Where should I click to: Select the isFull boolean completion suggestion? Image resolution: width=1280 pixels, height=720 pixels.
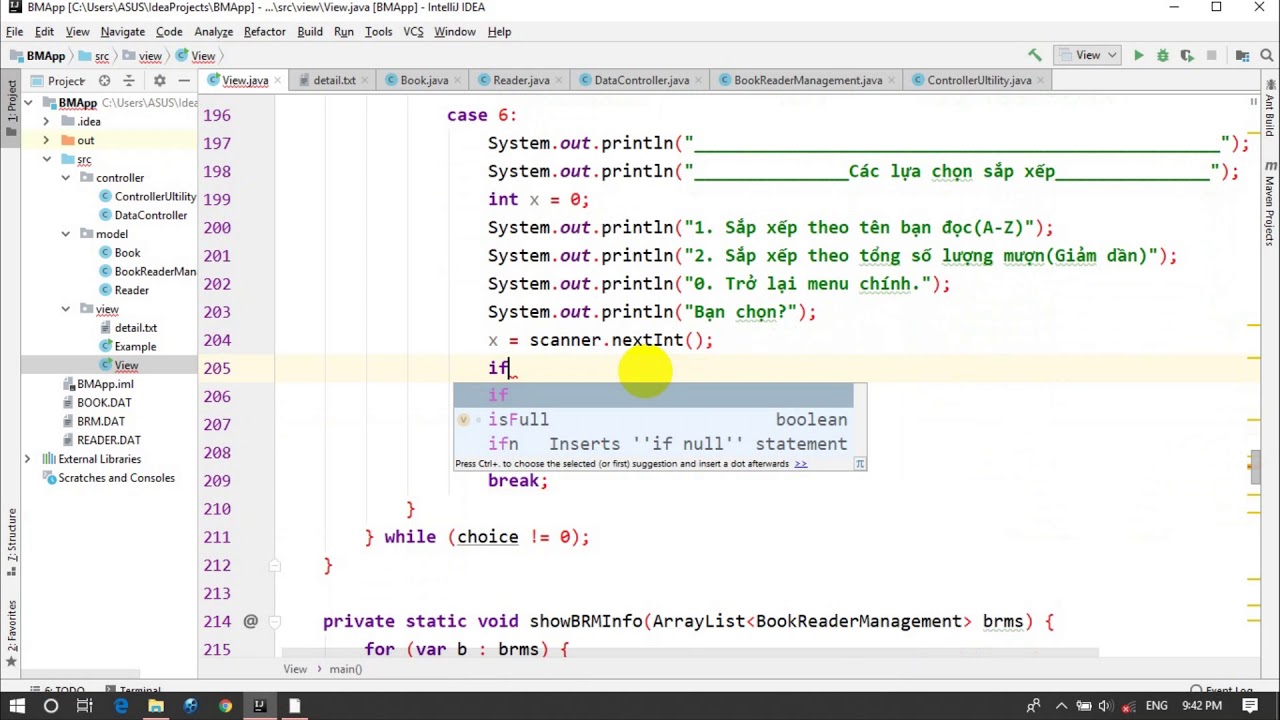[653, 420]
